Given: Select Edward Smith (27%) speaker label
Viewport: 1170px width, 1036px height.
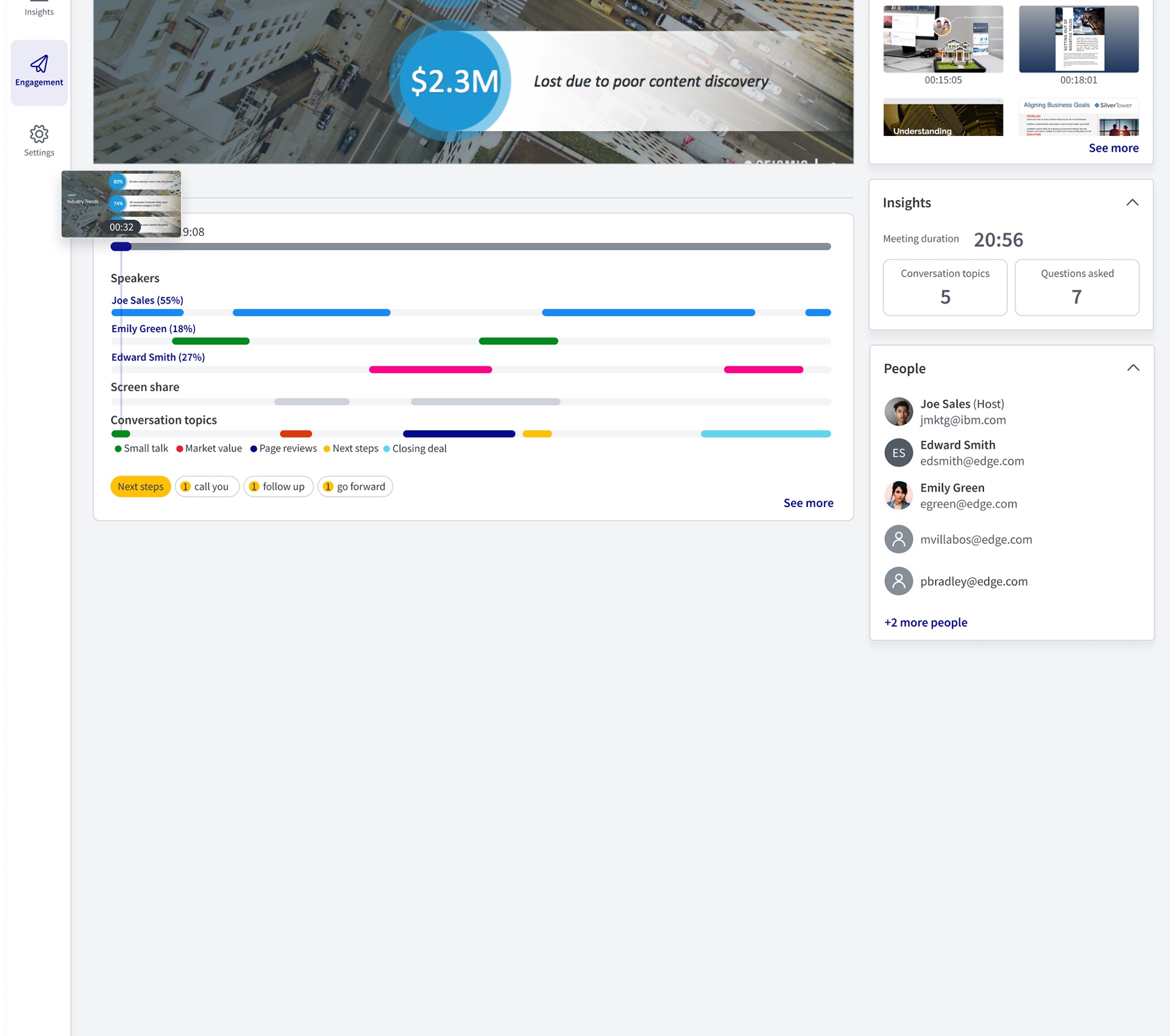Looking at the screenshot, I should (158, 358).
